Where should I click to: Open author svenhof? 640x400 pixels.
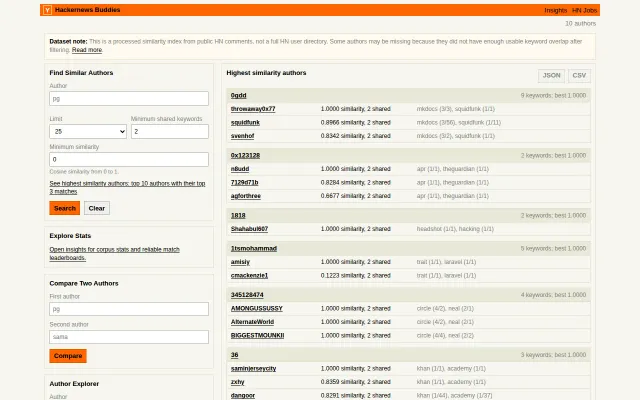(242, 136)
